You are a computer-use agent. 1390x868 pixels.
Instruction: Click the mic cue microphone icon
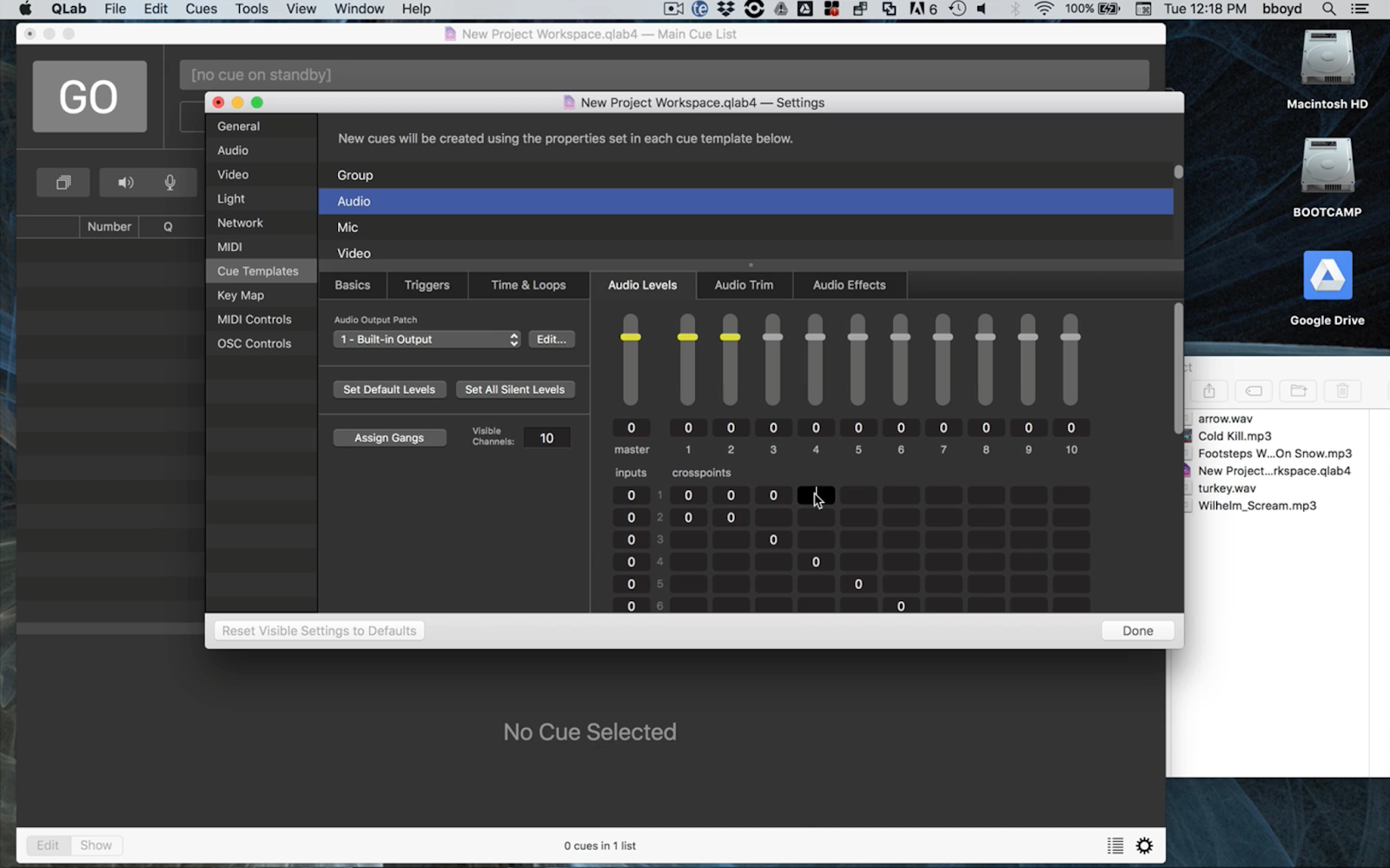click(170, 182)
